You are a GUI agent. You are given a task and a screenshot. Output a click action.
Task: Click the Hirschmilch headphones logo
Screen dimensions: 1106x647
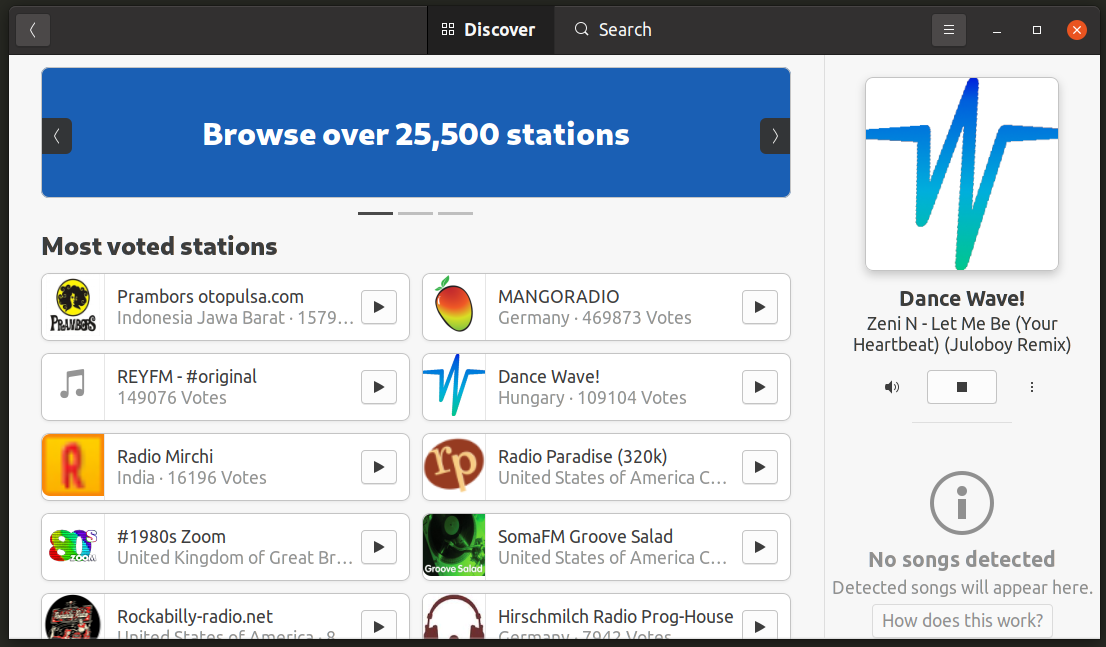pyautogui.click(x=454, y=617)
